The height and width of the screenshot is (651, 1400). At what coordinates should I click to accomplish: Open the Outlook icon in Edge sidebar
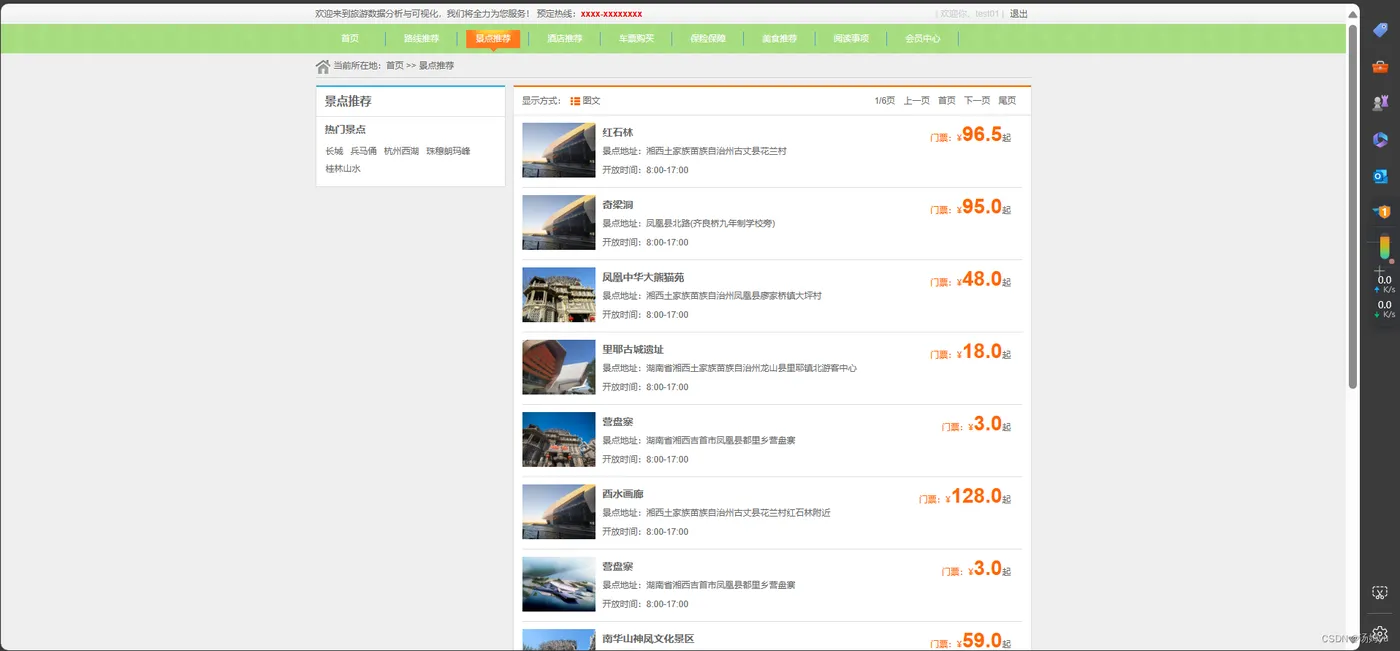[x=1380, y=176]
